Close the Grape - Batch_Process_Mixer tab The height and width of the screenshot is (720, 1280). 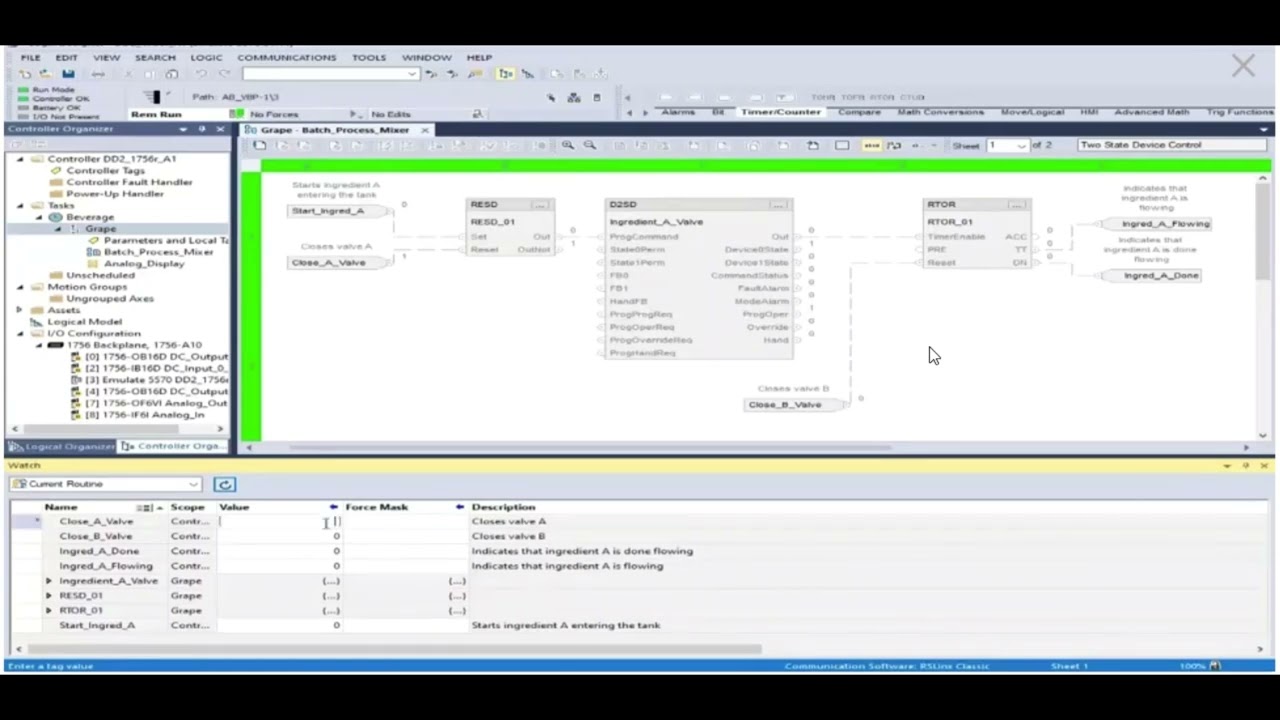tap(424, 130)
